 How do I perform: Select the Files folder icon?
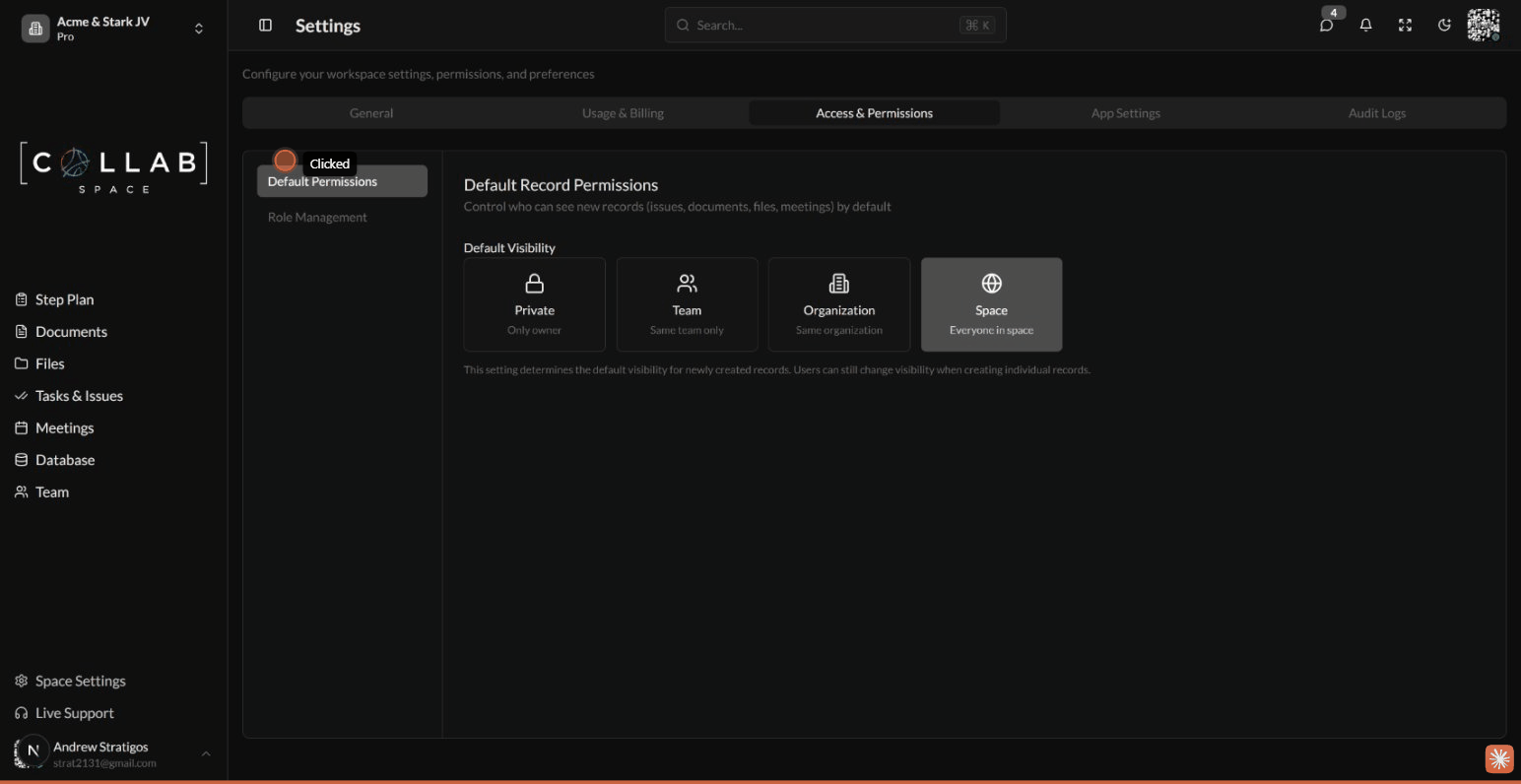click(23, 363)
